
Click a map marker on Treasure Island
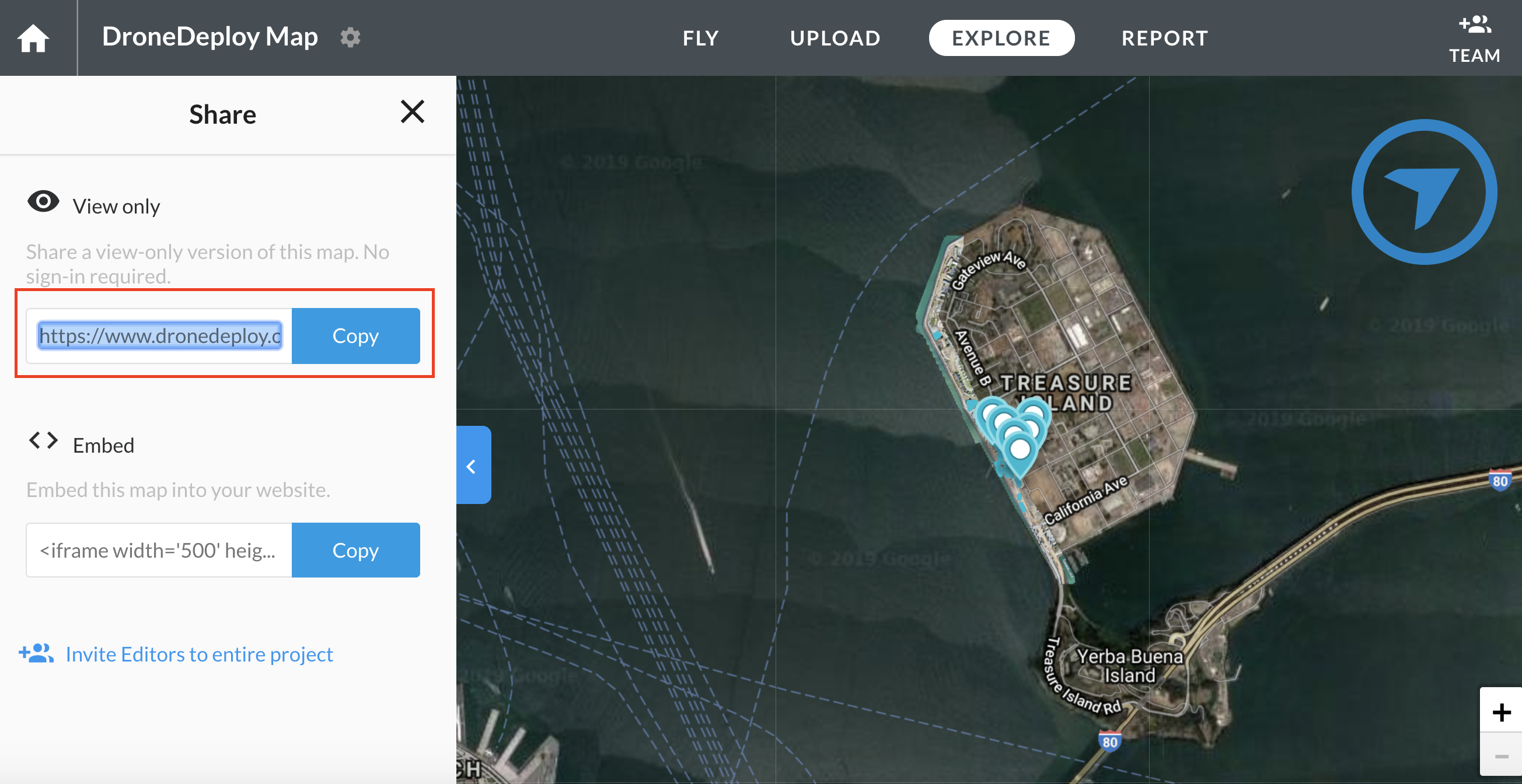coord(1020,450)
